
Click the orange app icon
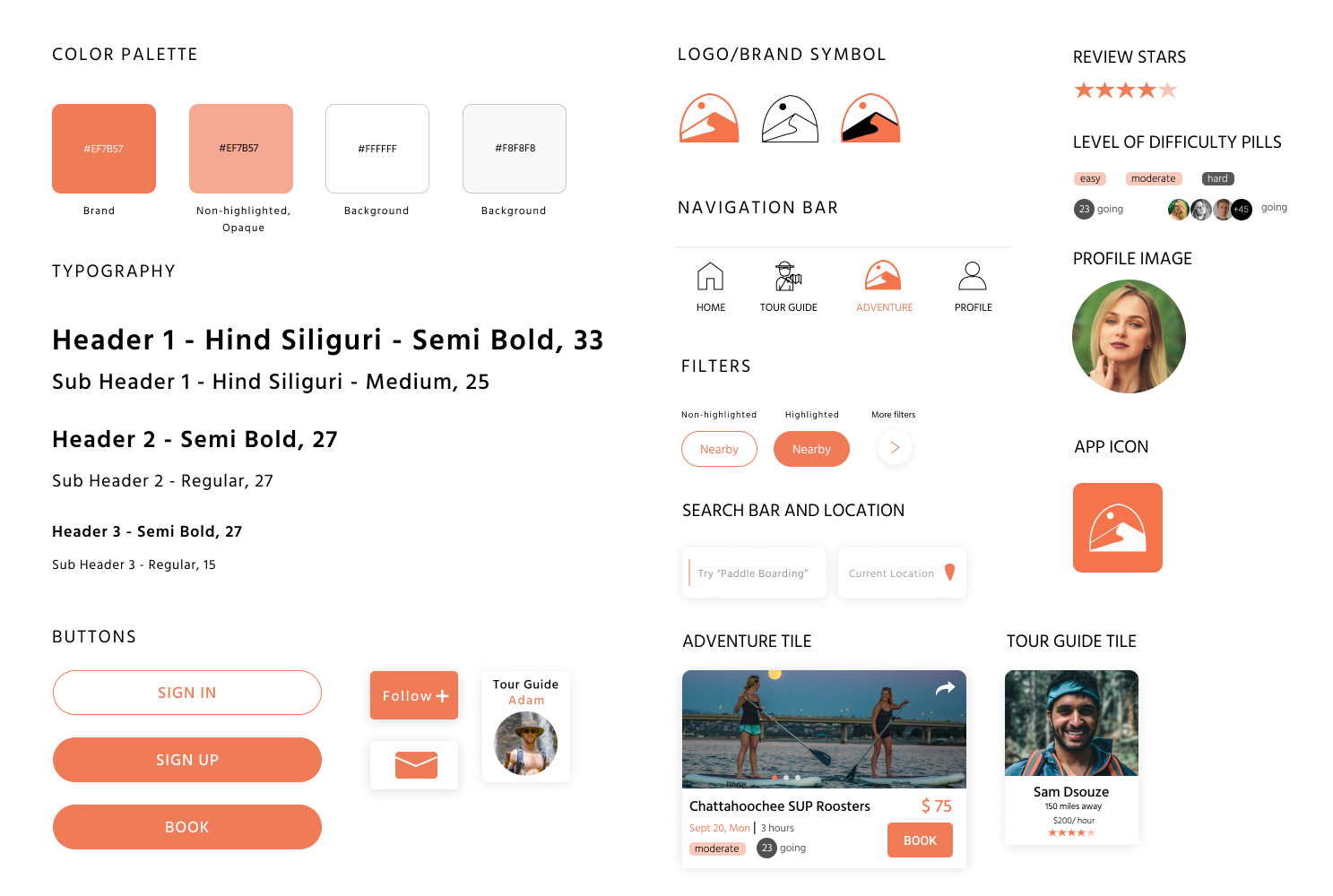pyautogui.click(x=1118, y=528)
